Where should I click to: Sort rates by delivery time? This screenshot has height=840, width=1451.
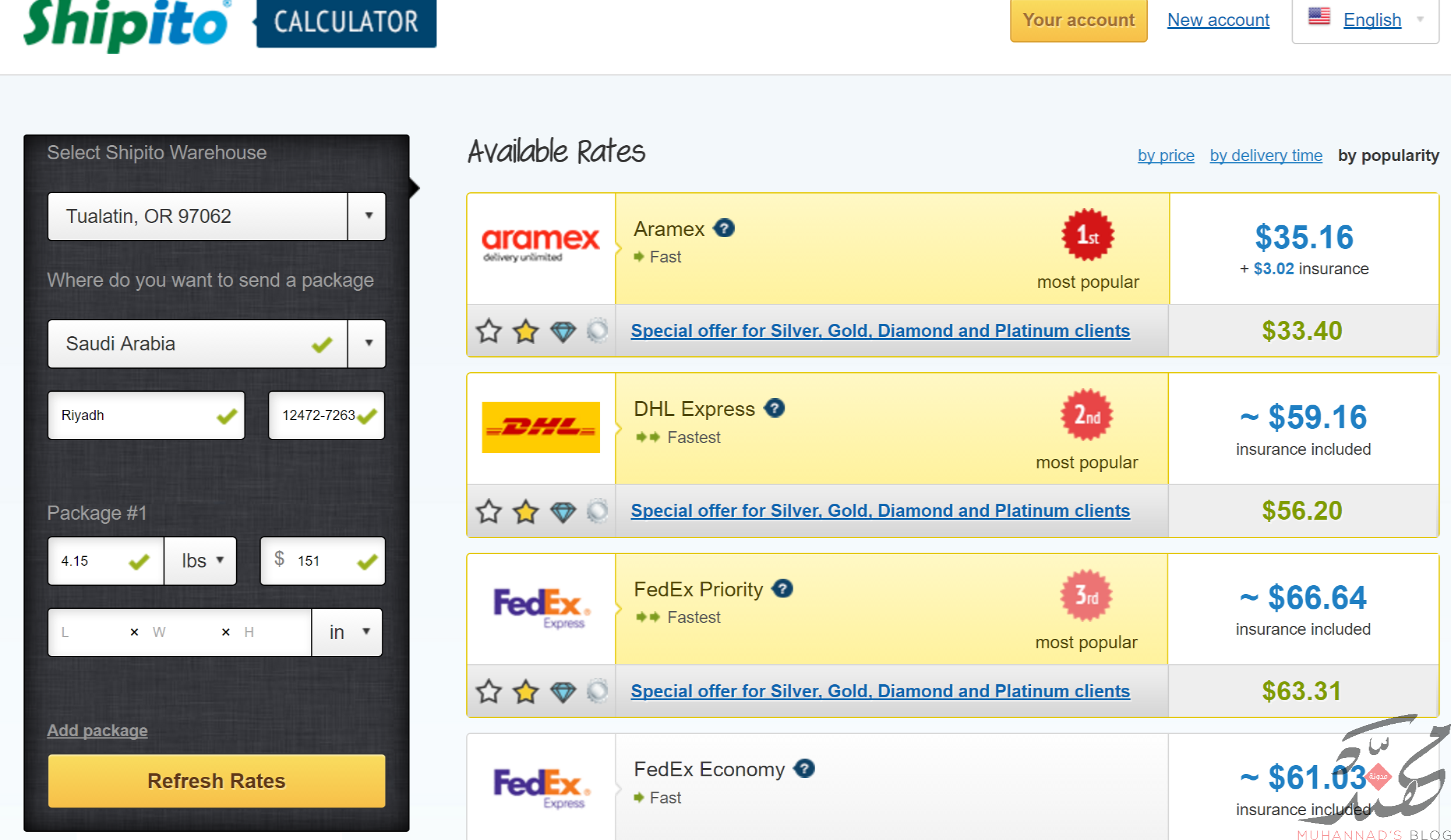pos(1266,155)
